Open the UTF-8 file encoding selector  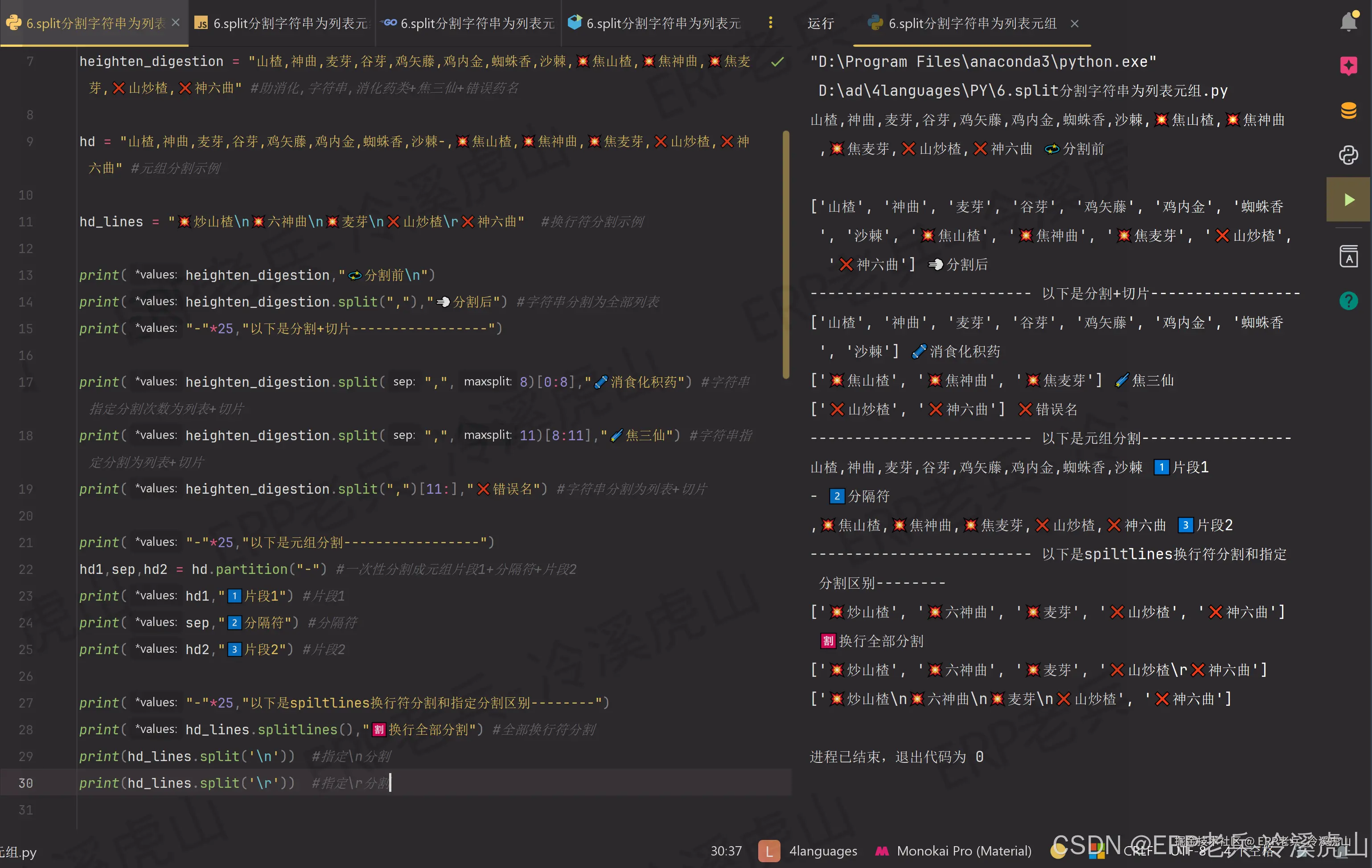(1188, 851)
